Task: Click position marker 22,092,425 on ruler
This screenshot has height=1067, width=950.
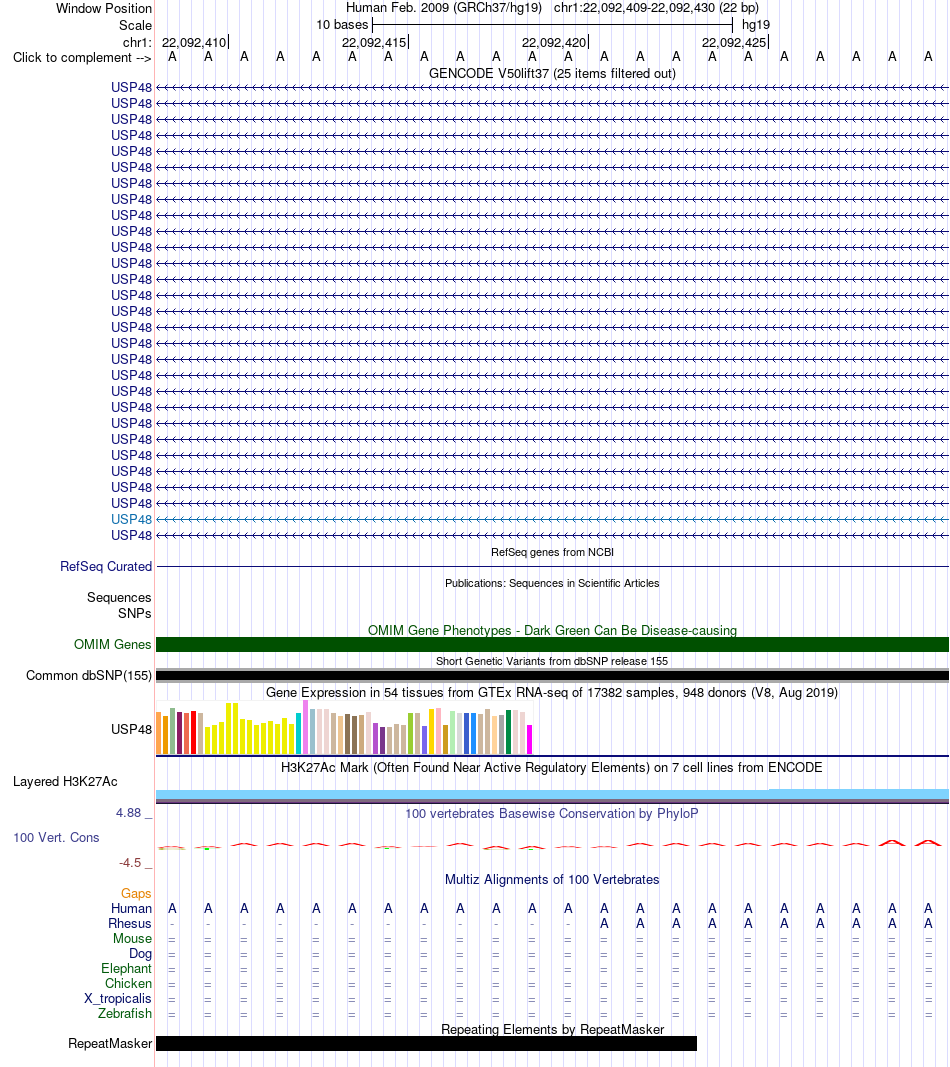Action: click(734, 42)
